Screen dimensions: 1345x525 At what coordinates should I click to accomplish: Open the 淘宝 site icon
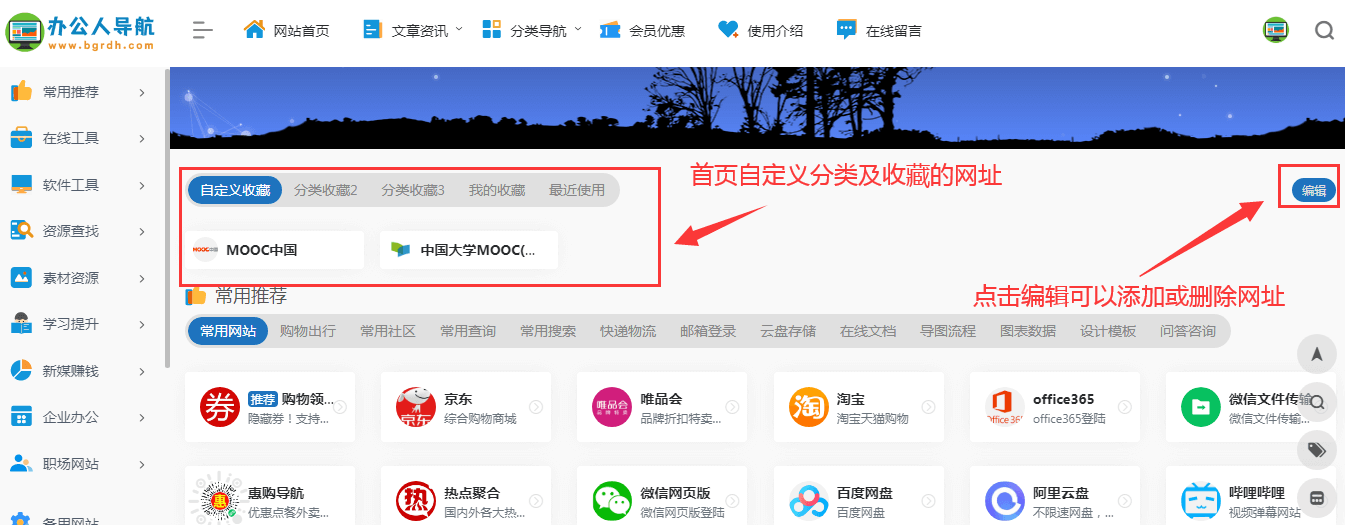pyautogui.click(x=806, y=407)
